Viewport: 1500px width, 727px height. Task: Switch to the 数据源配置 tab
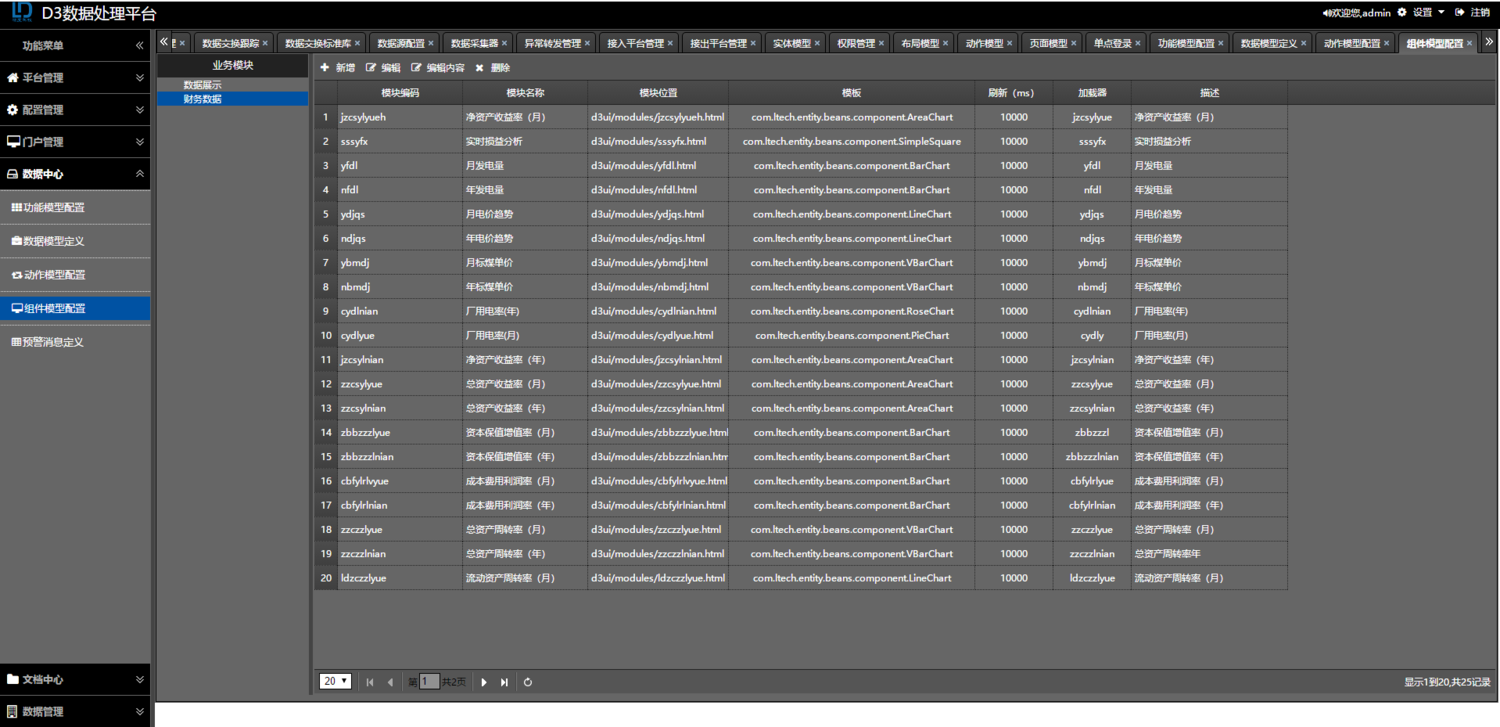pyautogui.click(x=400, y=44)
